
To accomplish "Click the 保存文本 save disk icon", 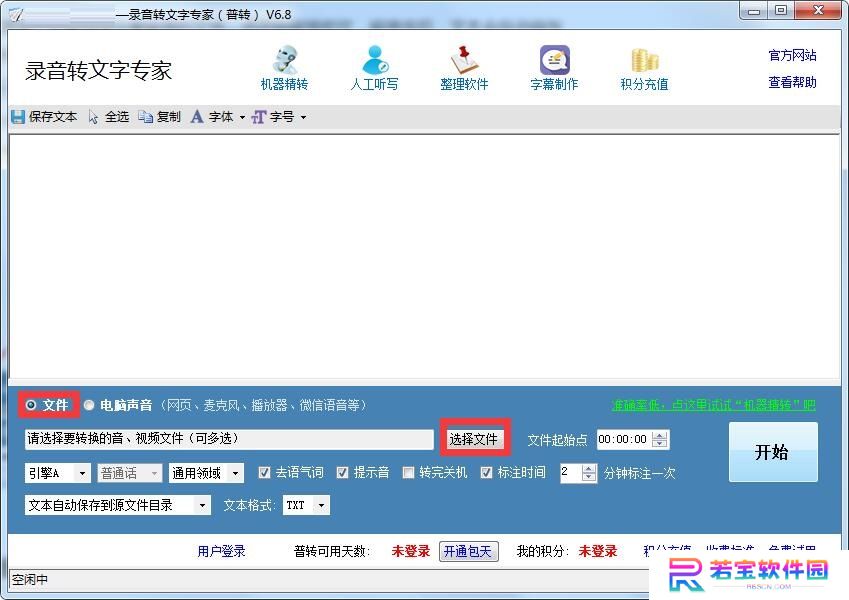I will (x=18, y=117).
